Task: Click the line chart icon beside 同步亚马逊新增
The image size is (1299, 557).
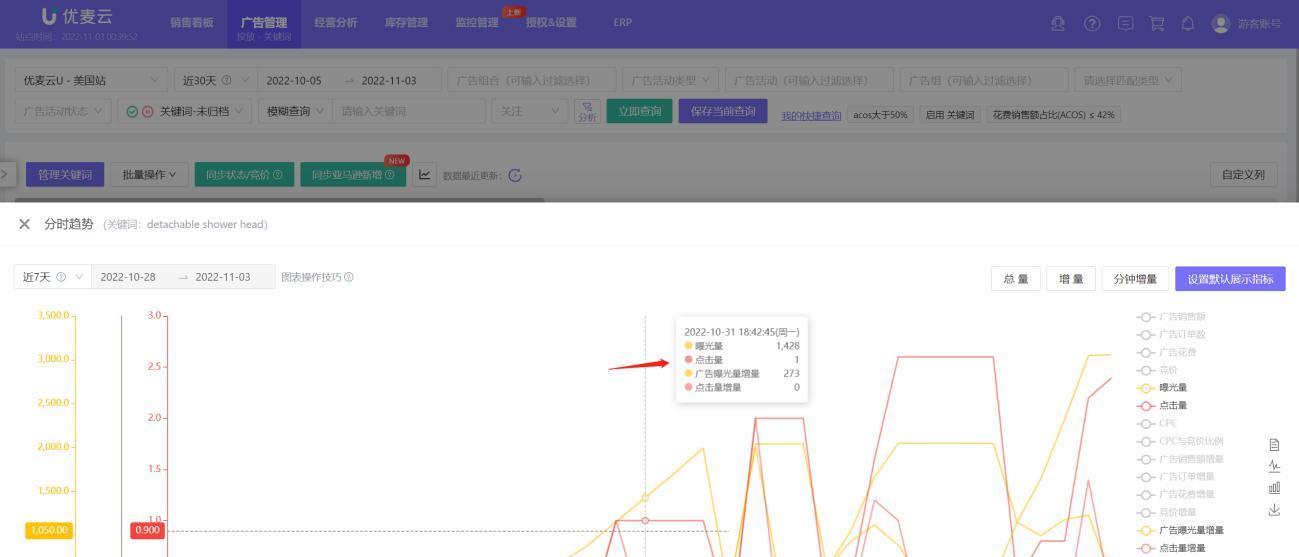Action: (424, 175)
